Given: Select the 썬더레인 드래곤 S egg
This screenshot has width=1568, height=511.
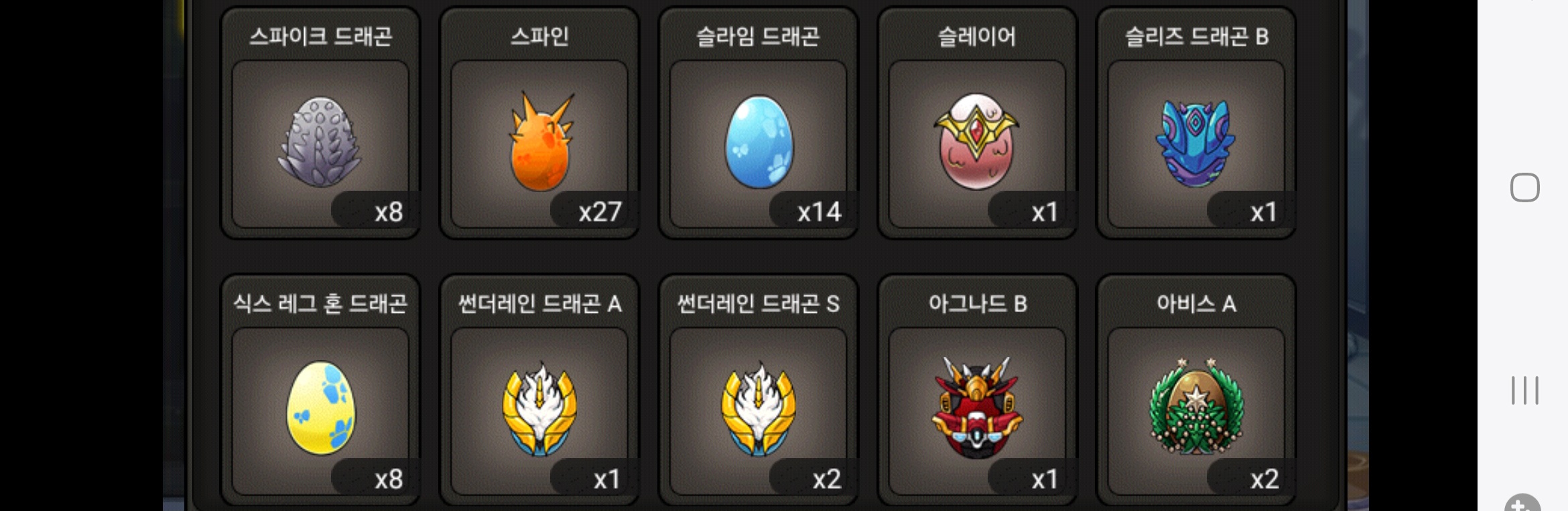Looking at the screenshot, I should click(x=759, y=409).
